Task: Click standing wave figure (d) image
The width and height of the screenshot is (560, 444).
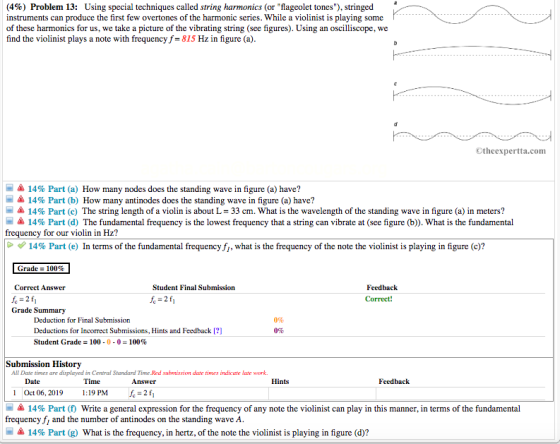Action: (472, 136)
